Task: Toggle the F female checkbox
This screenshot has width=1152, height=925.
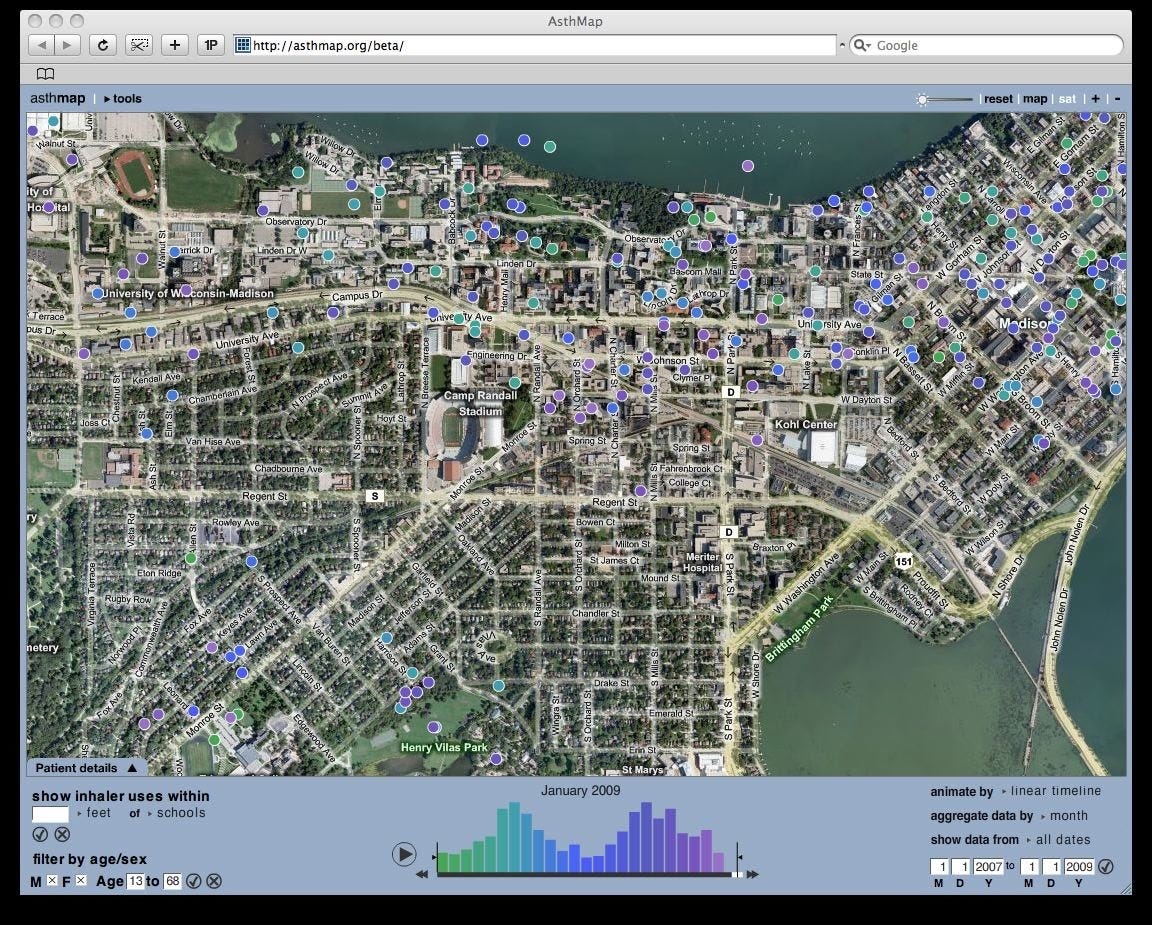Action: [x=81, y=880]
